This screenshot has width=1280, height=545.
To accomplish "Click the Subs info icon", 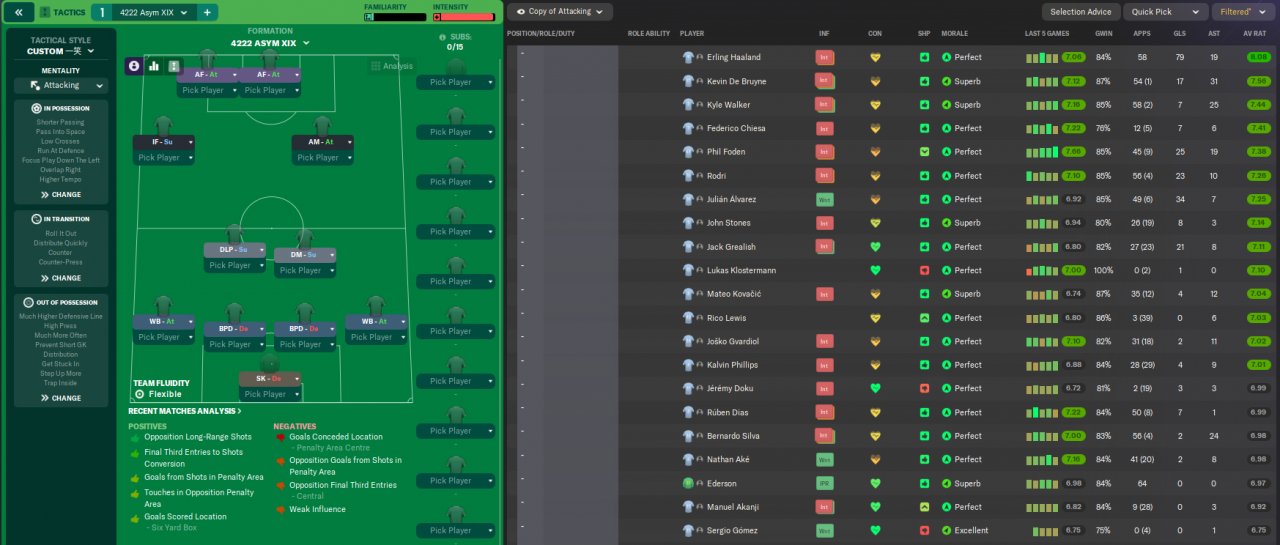I will pyautogui.click(x=443, y=36).
